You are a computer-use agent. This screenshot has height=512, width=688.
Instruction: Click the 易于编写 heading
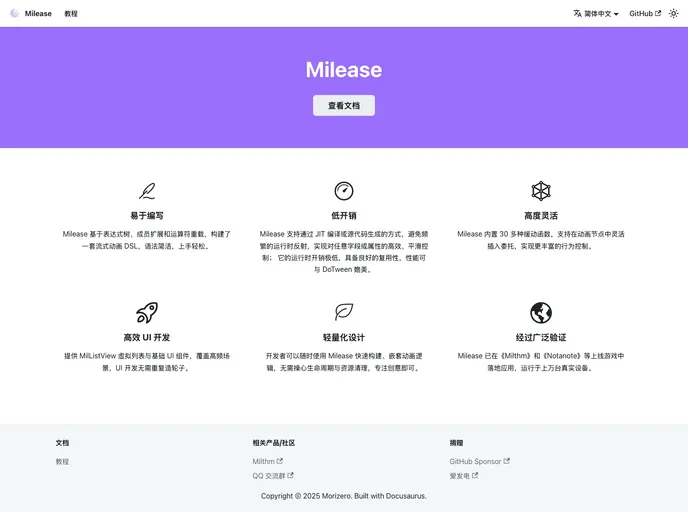(x=147, y=215)
